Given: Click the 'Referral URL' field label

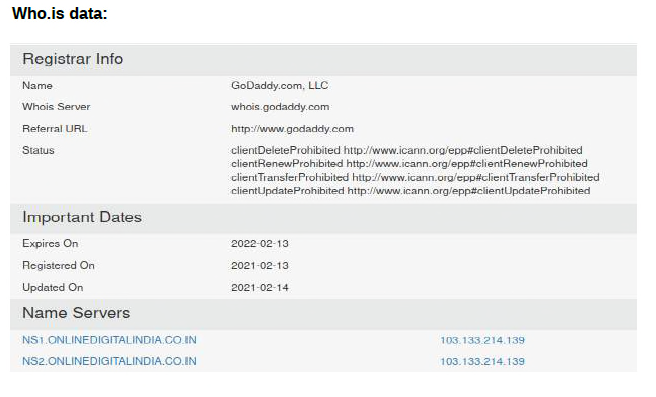Looking at the screenshot, I should [x=55, y=129].
